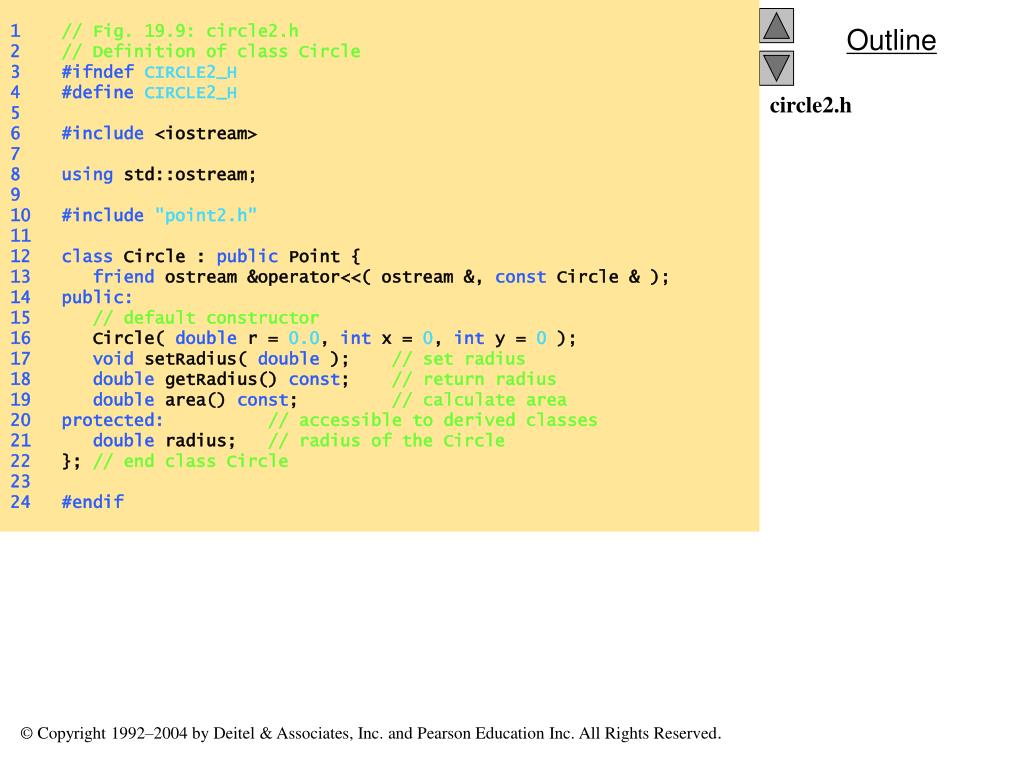Click the '// set radius' comment
The height and width of the screenshot is (768, 1024).
pyautogui.click(x=458, y=359)
